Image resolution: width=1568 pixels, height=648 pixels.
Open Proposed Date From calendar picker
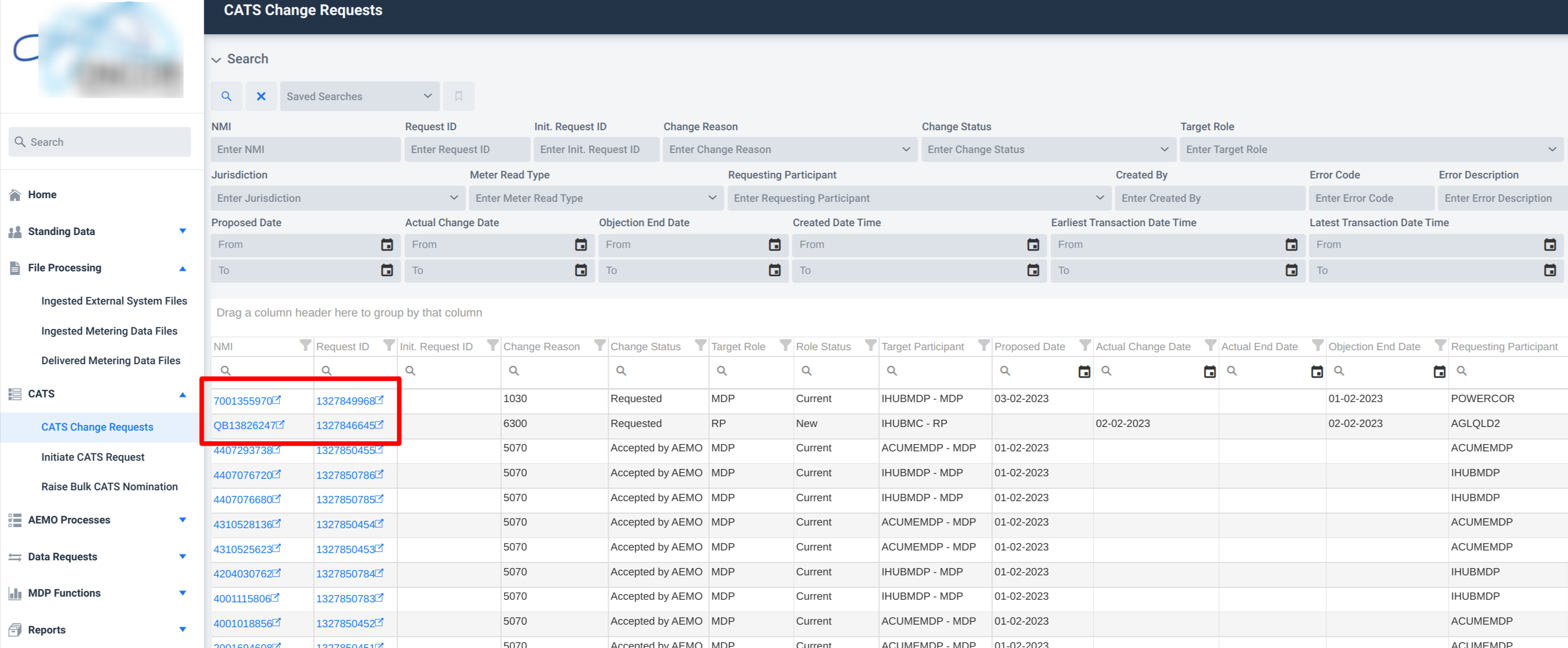(387, 245)
